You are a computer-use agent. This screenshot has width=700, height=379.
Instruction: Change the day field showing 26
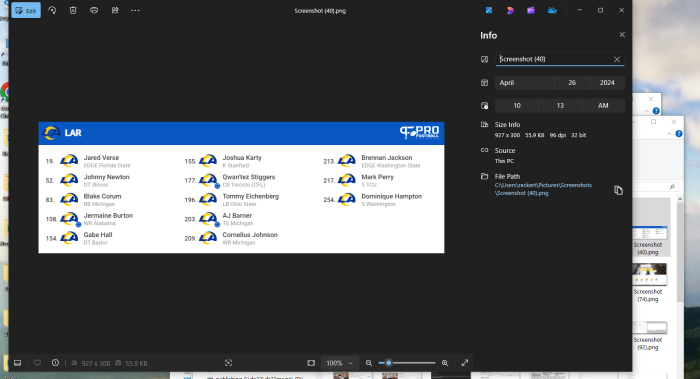click(572, 83)
